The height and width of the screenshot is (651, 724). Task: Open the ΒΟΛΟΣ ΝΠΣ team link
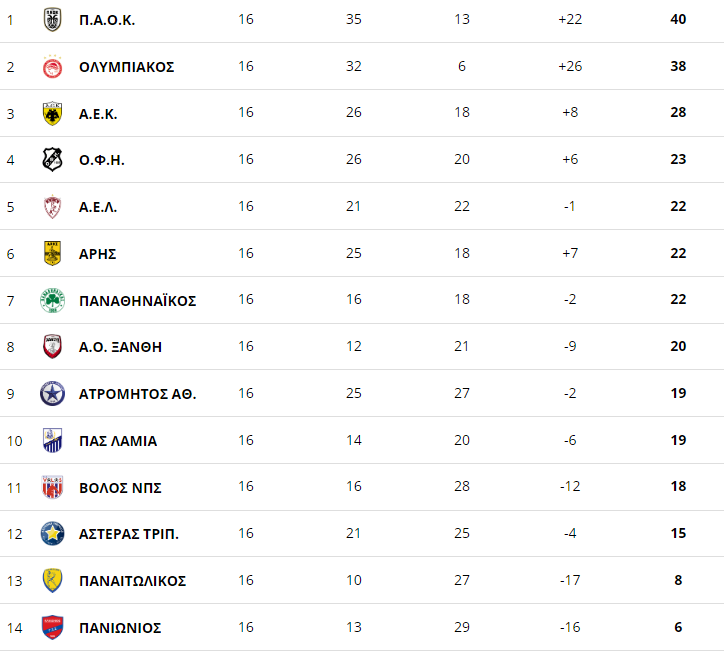coord(120,488)
